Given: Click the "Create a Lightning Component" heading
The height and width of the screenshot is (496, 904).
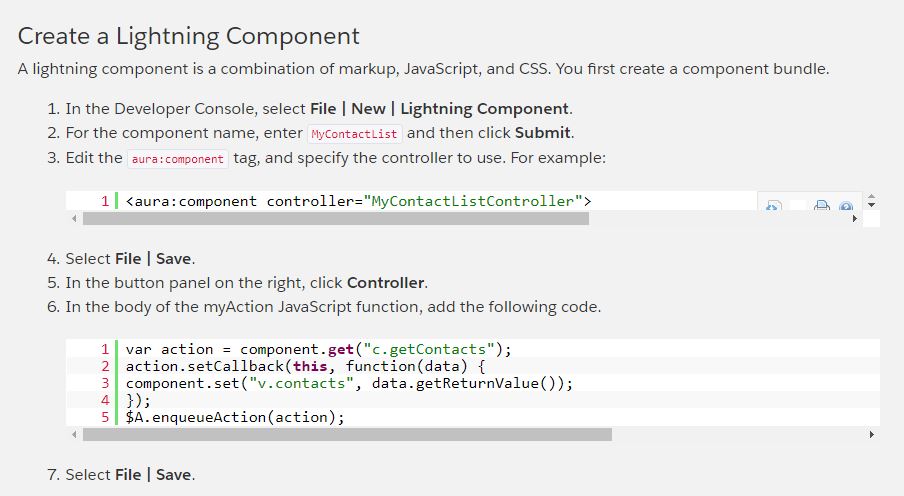Looking at the screenshot, I should point(189,37).
